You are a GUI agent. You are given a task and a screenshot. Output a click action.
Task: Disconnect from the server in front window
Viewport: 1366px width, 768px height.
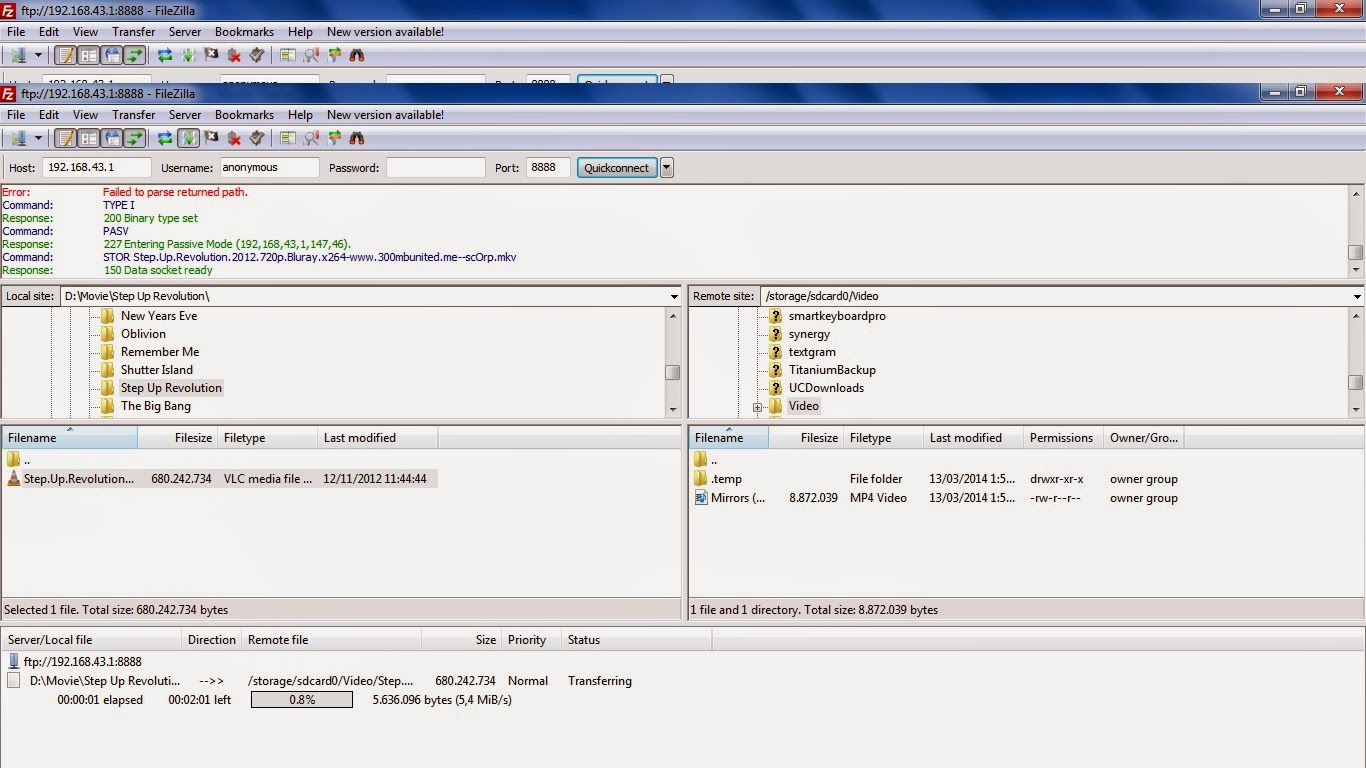point(234,138)
